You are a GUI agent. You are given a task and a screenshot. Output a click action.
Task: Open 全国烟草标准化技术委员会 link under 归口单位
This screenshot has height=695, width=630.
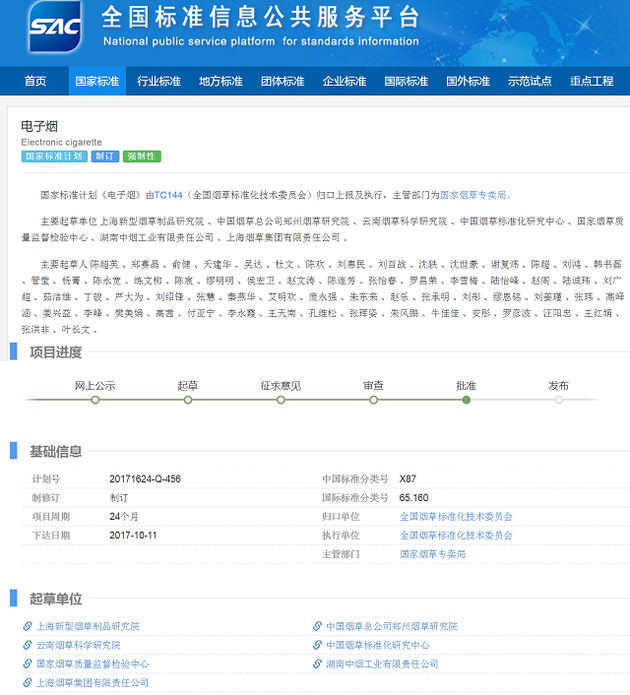coord(455,517)
